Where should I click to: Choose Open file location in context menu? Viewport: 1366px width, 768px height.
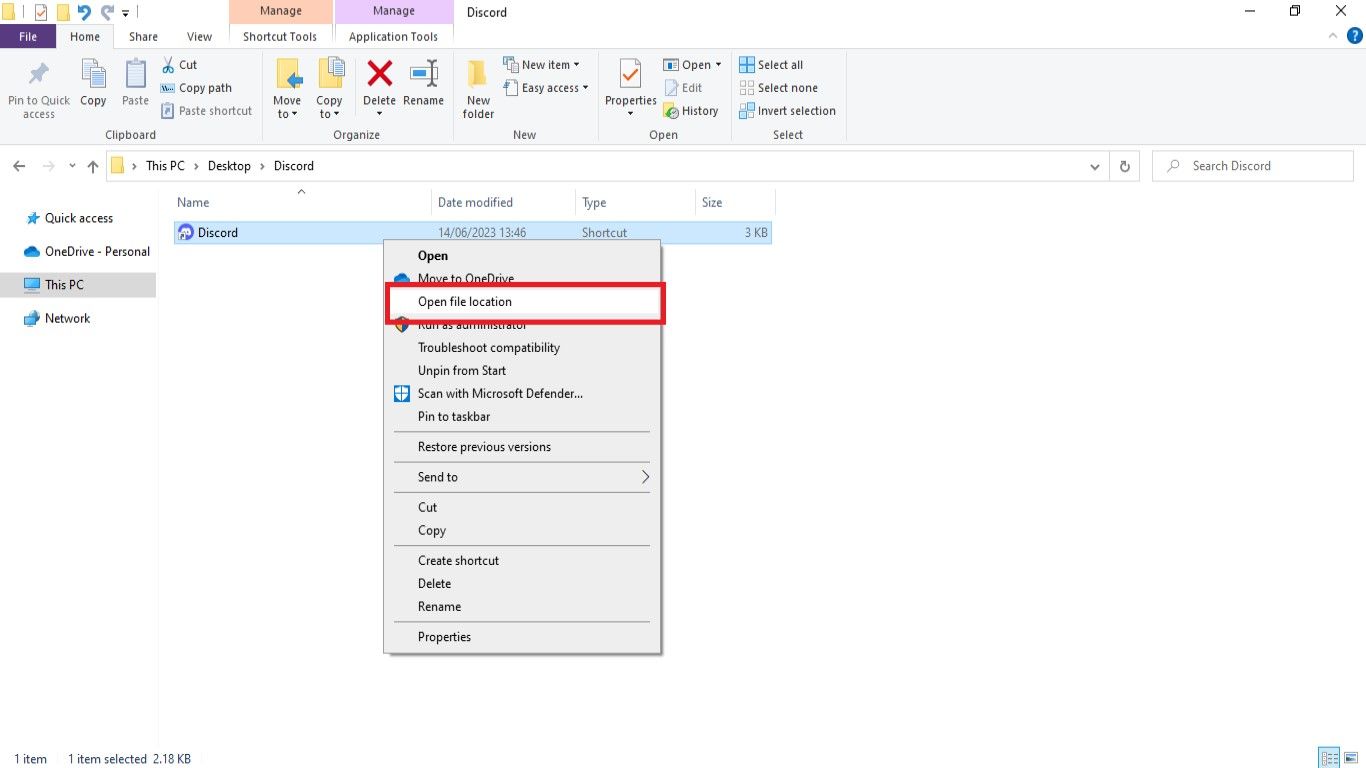pos(465,302)
